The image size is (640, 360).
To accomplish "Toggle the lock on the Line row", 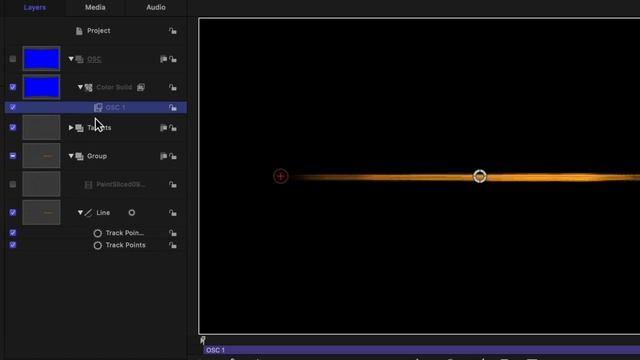I will 173,213.
